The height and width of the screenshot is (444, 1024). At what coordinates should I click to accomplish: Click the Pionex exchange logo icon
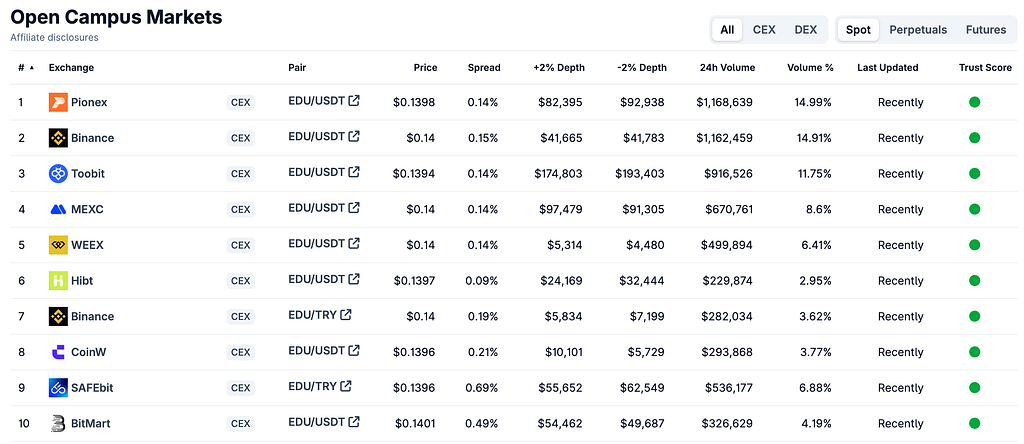click(58, 103)
